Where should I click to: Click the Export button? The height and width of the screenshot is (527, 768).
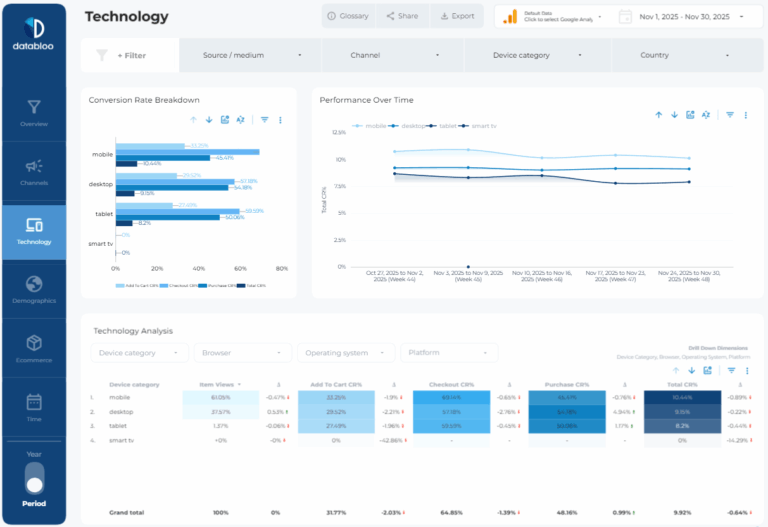[x=457, y=16]
